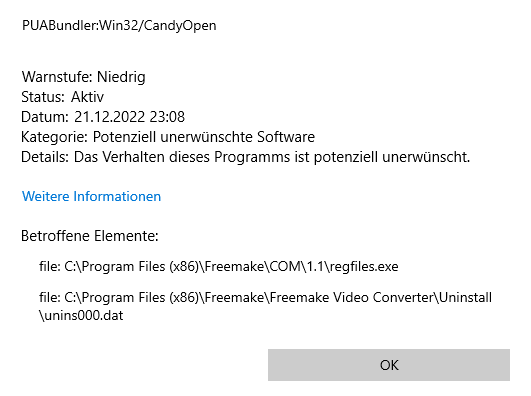The width and height of the screenshot is (531, 396).
Task: Click the Details label
Action: pyautogui.click(x=45, y=157)
